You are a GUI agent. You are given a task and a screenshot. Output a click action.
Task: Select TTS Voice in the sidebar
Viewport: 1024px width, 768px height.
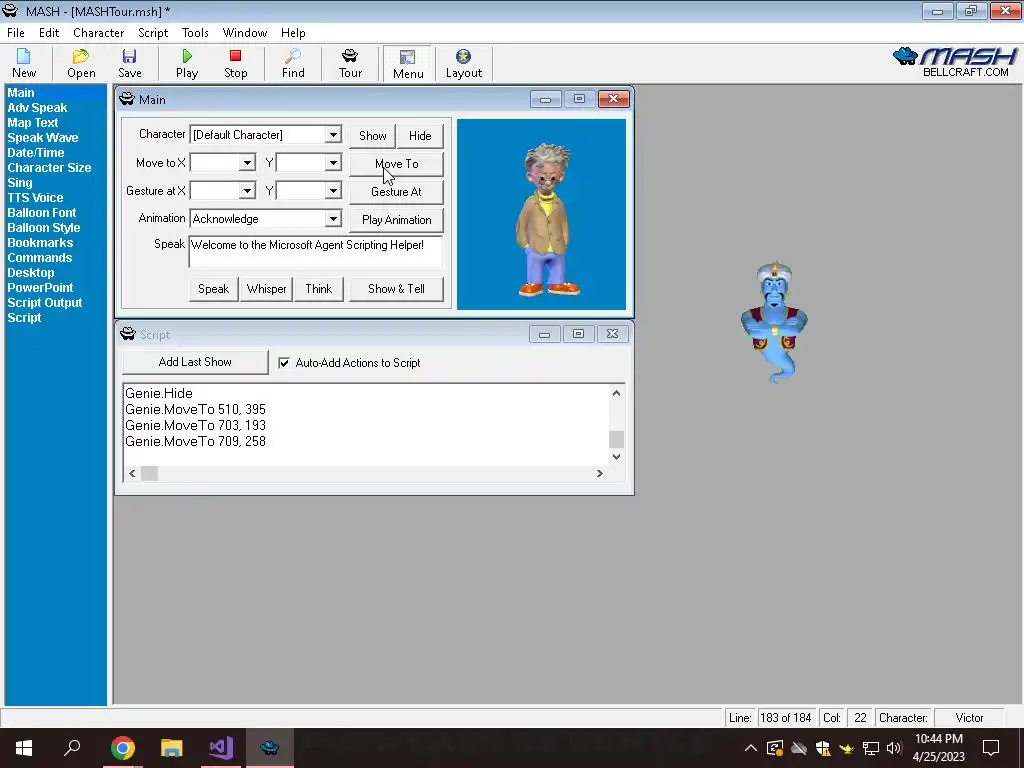coord(35,198)
